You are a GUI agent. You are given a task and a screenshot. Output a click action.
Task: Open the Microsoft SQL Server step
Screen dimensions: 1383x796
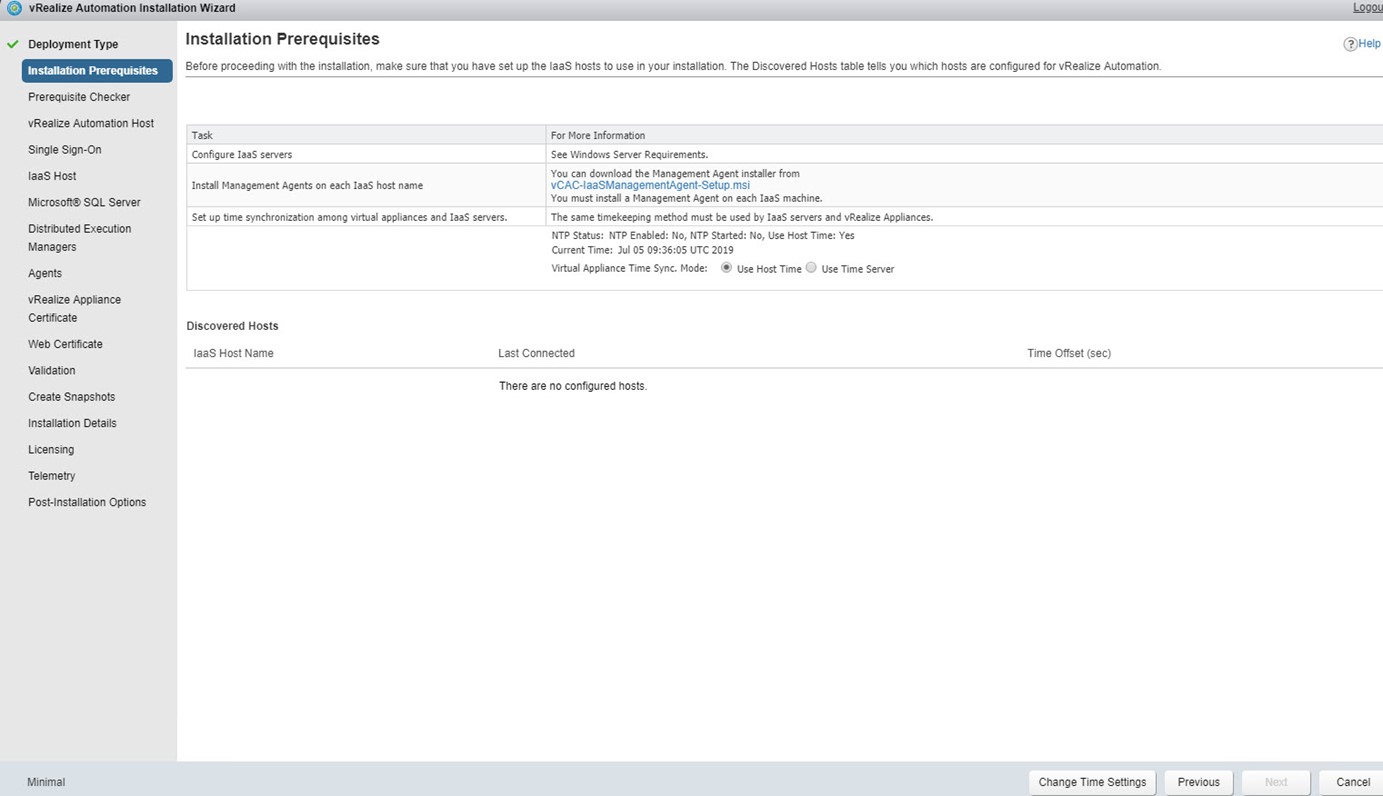[x=84, y=202]
